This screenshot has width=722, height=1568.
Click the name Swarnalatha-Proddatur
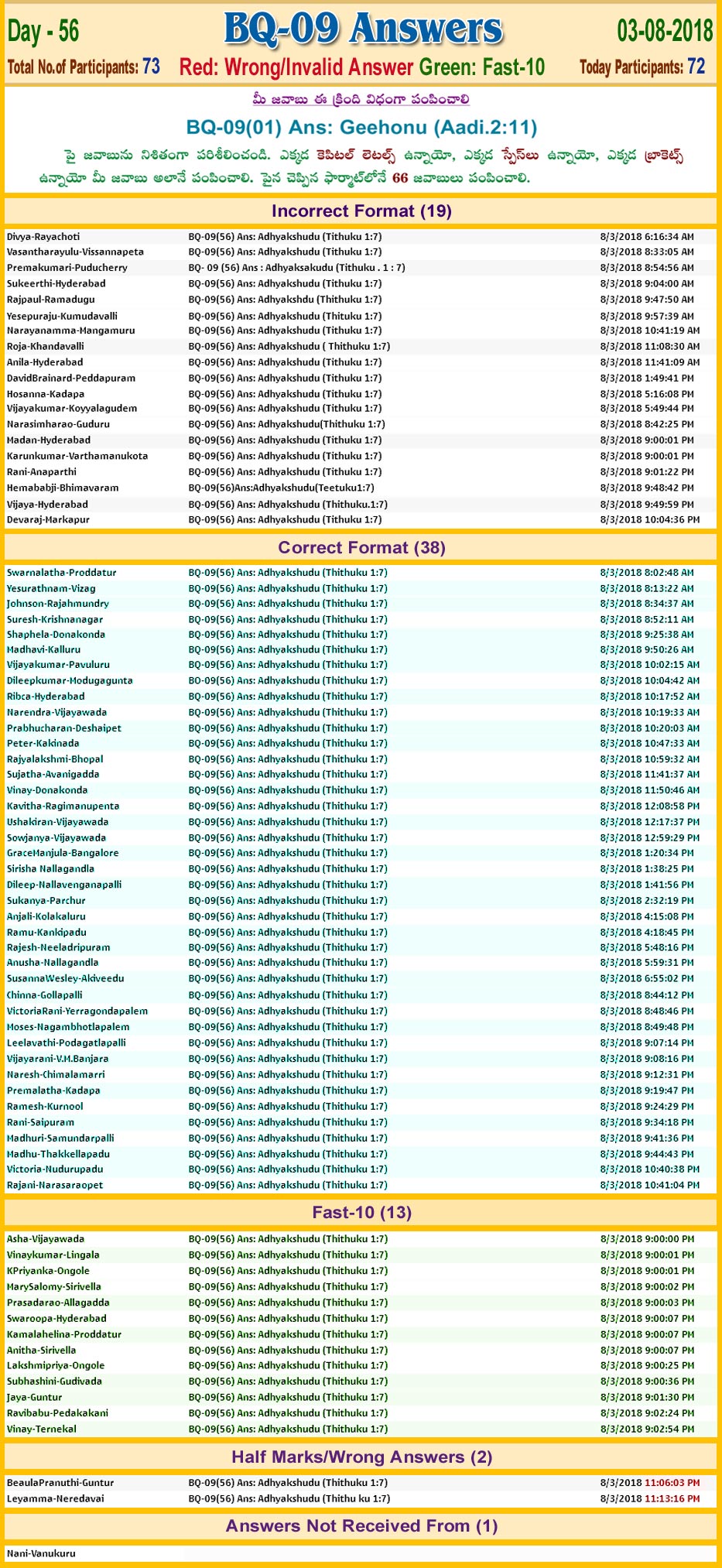pyautogui.click(x=62, y=573)
